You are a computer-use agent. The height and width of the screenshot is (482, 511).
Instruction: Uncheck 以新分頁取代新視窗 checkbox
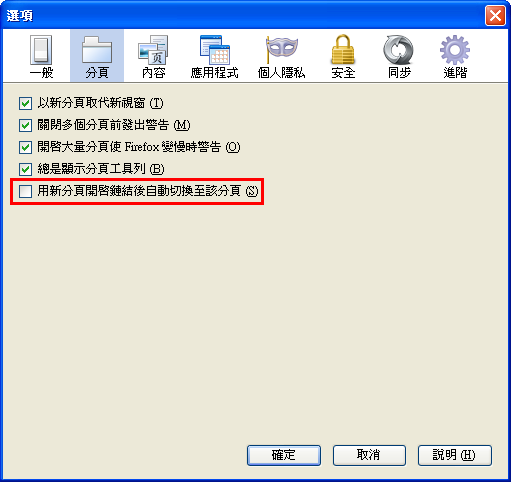click(x=25, y=103)
